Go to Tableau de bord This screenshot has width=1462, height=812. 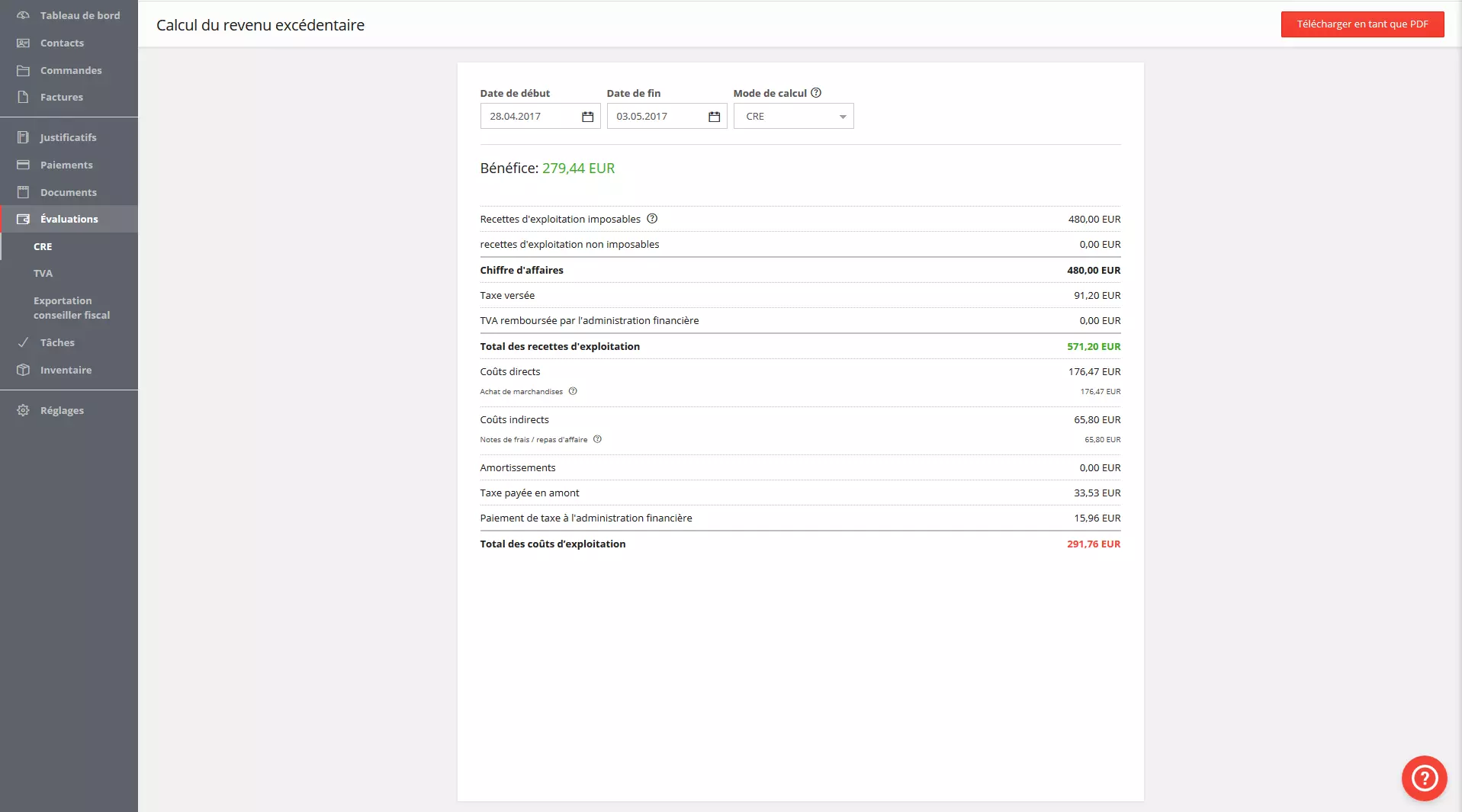coord(79,15)
